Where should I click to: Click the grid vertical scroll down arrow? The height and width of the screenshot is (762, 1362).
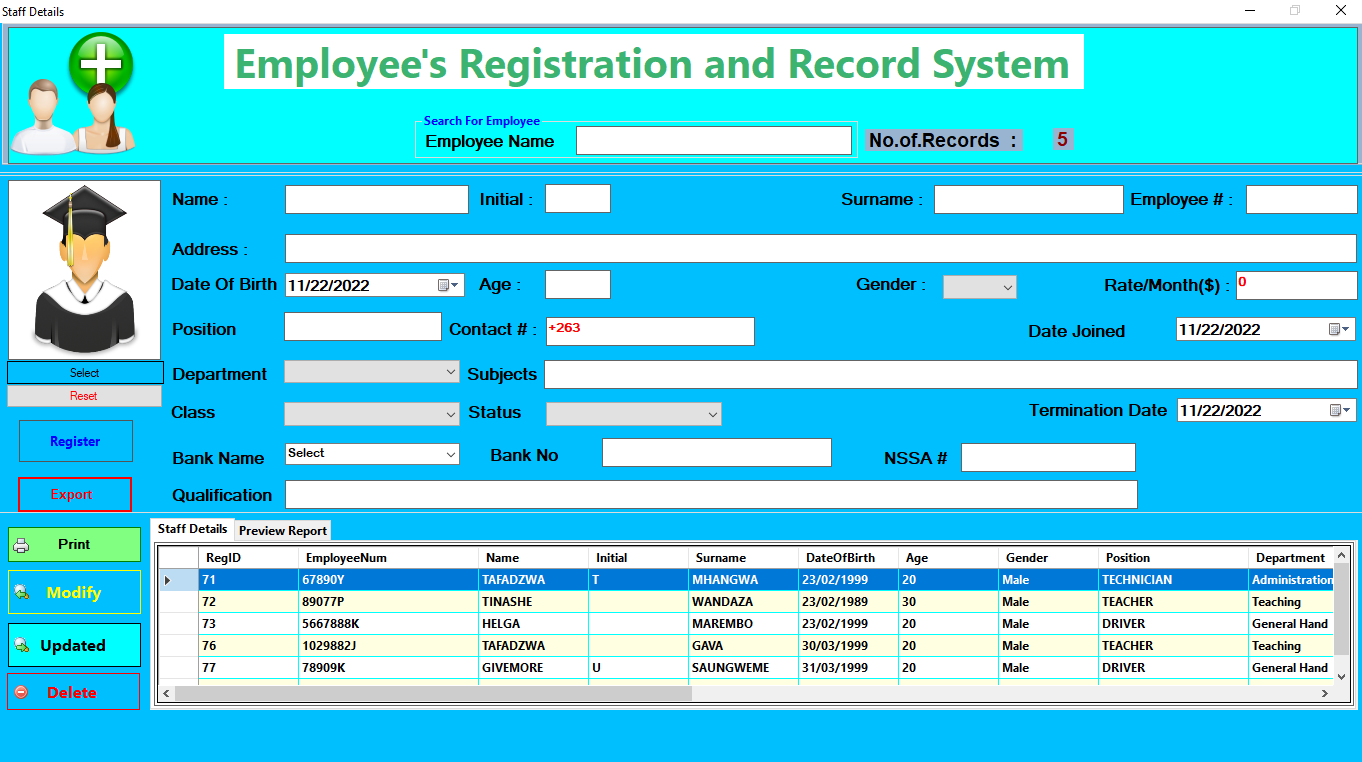[x=1342, y=675]
